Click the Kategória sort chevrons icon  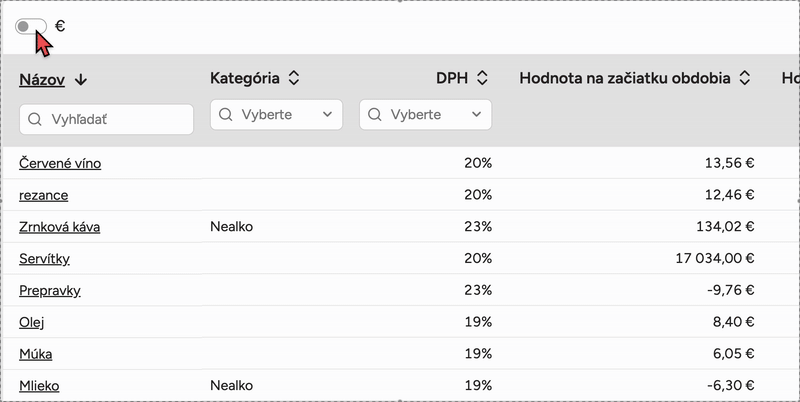294,78
